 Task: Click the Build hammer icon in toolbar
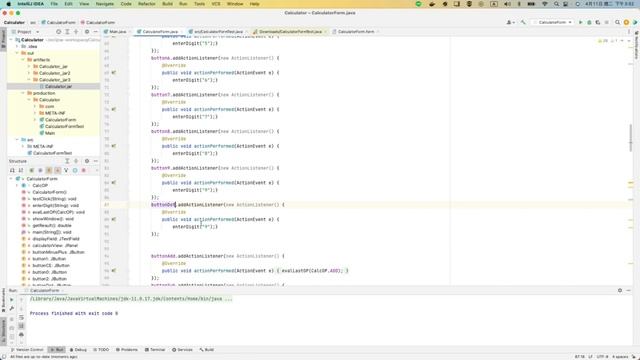pyautogui.click(x=523, y=22)
